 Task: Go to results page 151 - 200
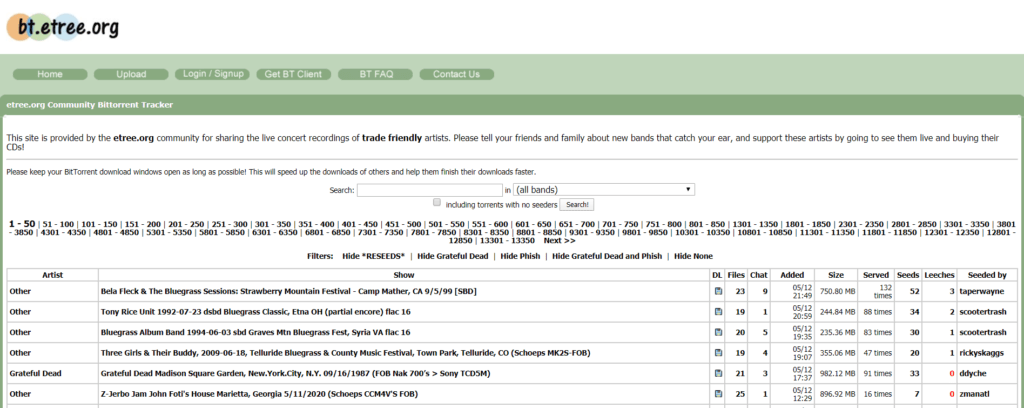(140, 224)
